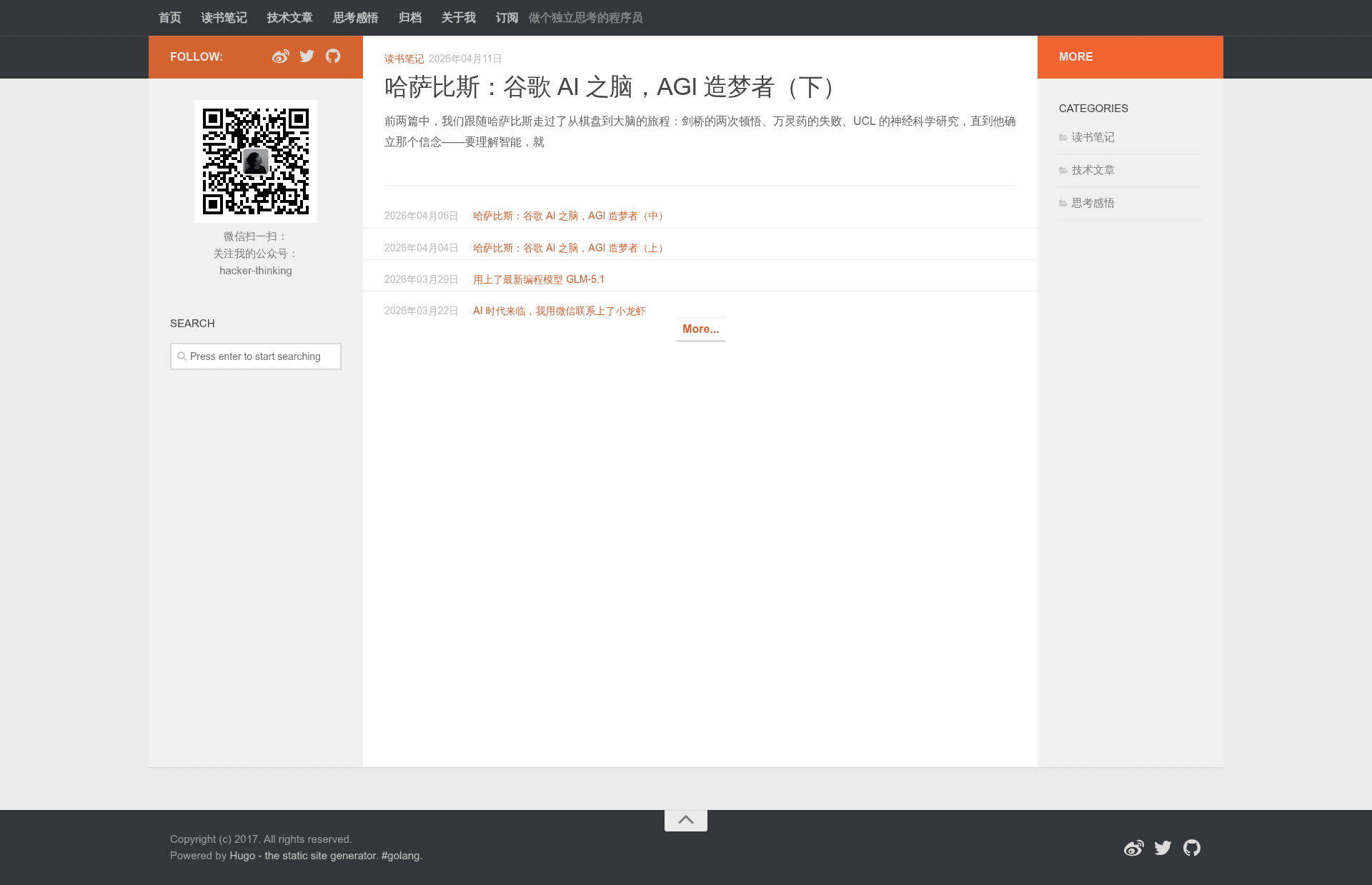Click the date 2026年03月29日 in the post list
1372x885 pixels.
tap(422, 279)
